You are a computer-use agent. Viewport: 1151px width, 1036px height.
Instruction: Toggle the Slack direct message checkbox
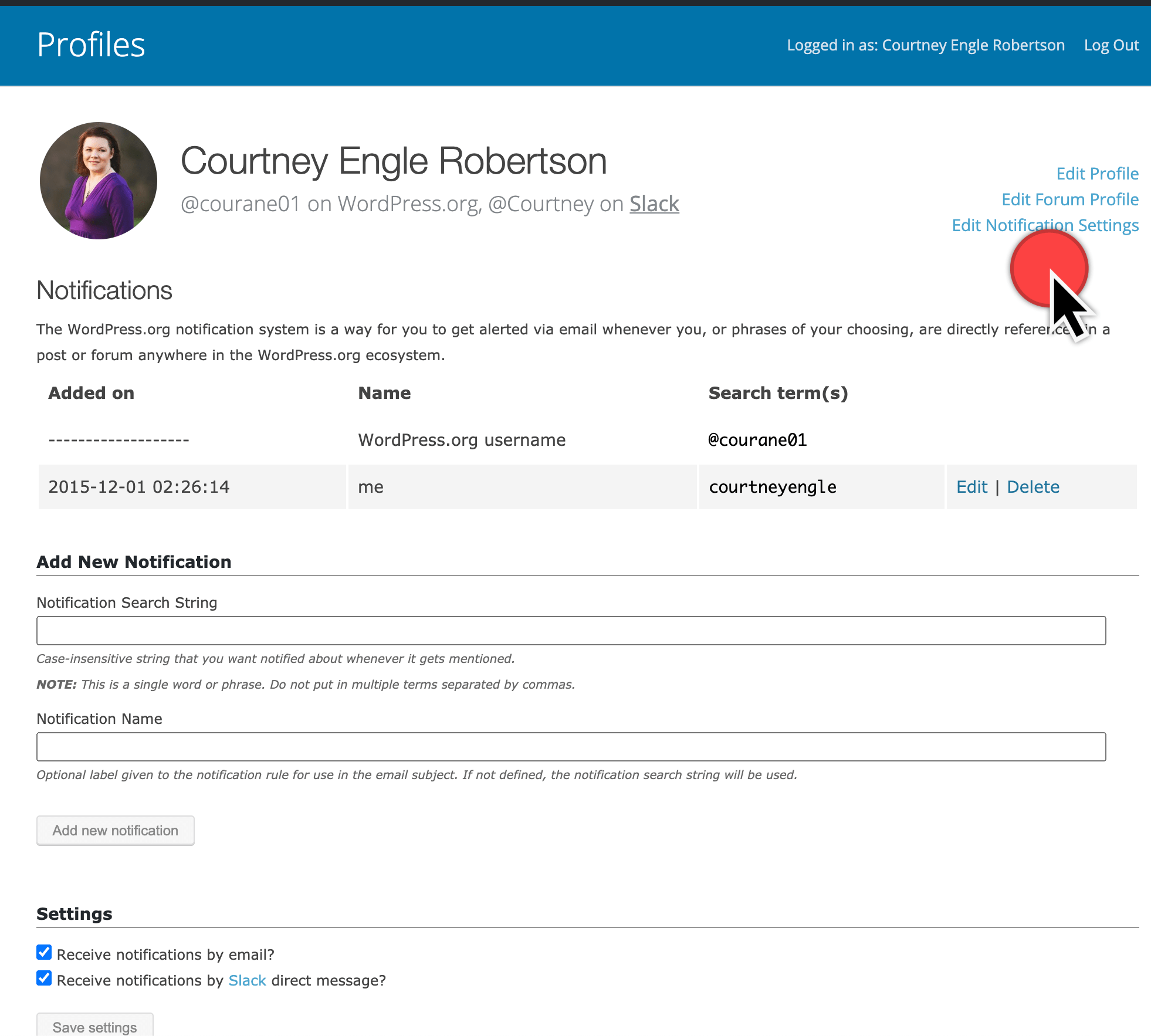44,978
